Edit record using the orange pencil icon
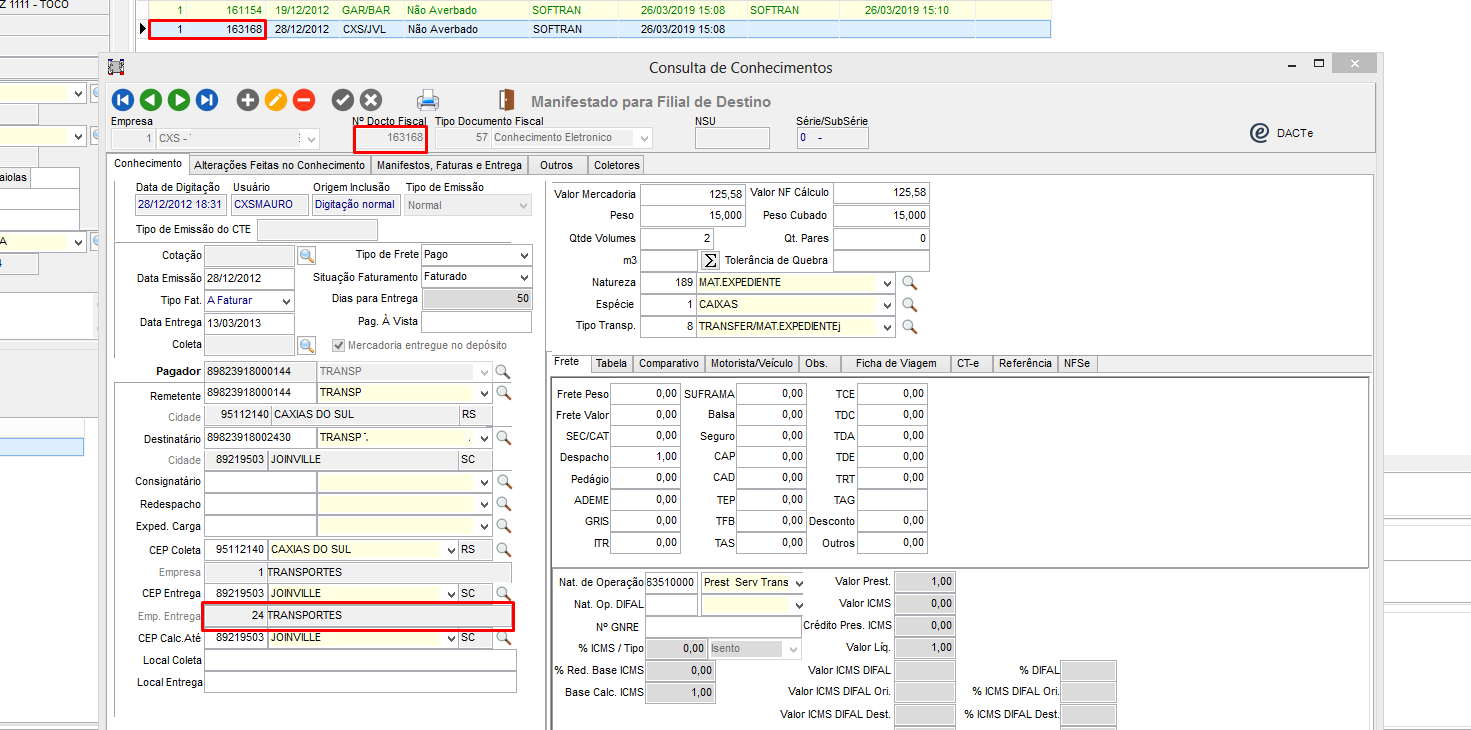The width and height of the screenshot is (1471, 730). pyautogui.click(x=276, y=100)
